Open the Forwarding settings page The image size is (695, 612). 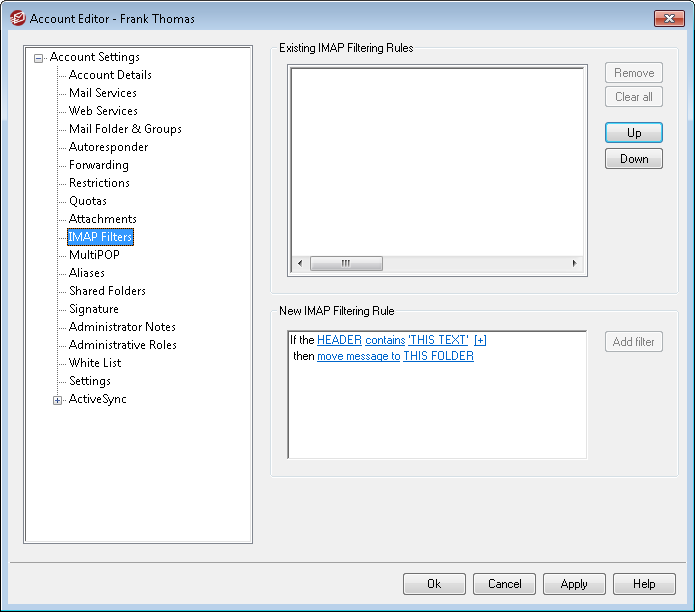click(98, 165)
